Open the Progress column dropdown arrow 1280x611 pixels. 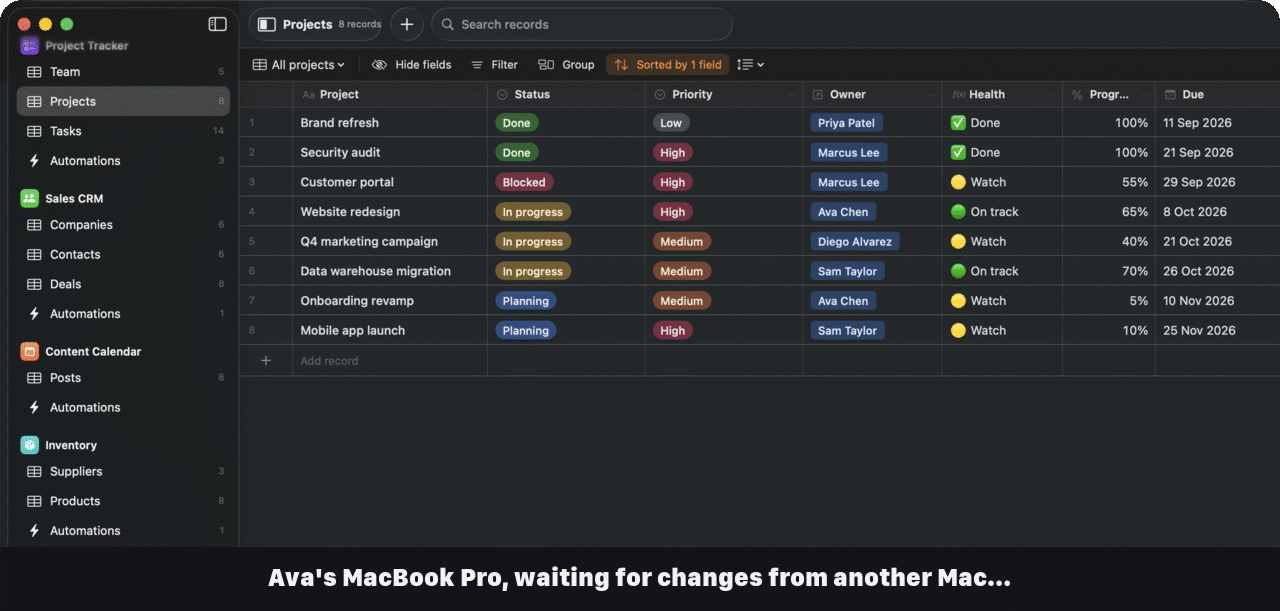tap(1144, 95)
